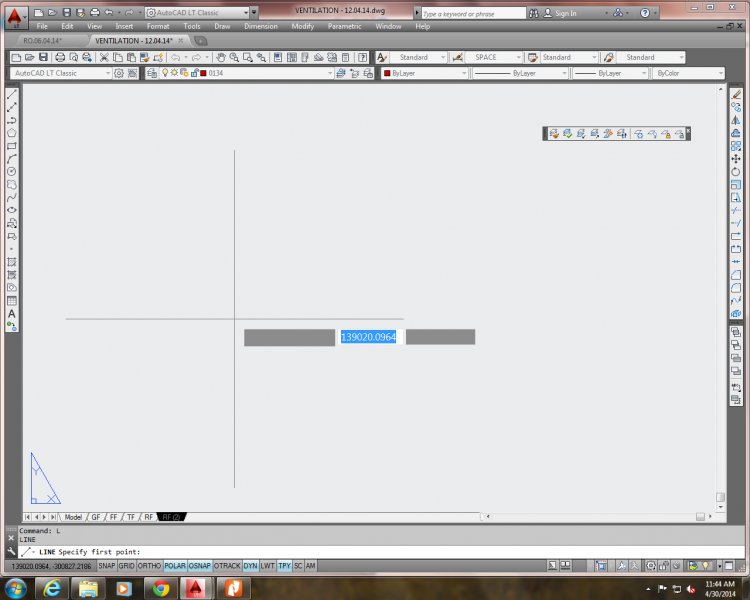Select the Table tool
The height and width of the screenshot is (600, 750).
tap(11, 301)
